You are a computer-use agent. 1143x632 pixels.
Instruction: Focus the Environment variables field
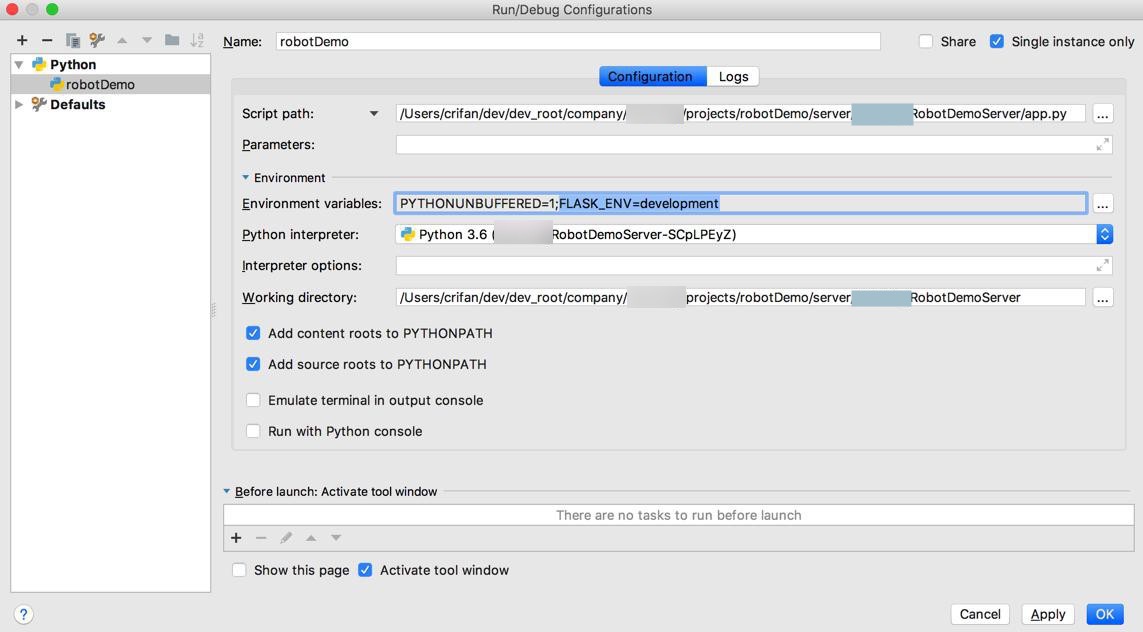pyautogui.click(x=741, y=203)
